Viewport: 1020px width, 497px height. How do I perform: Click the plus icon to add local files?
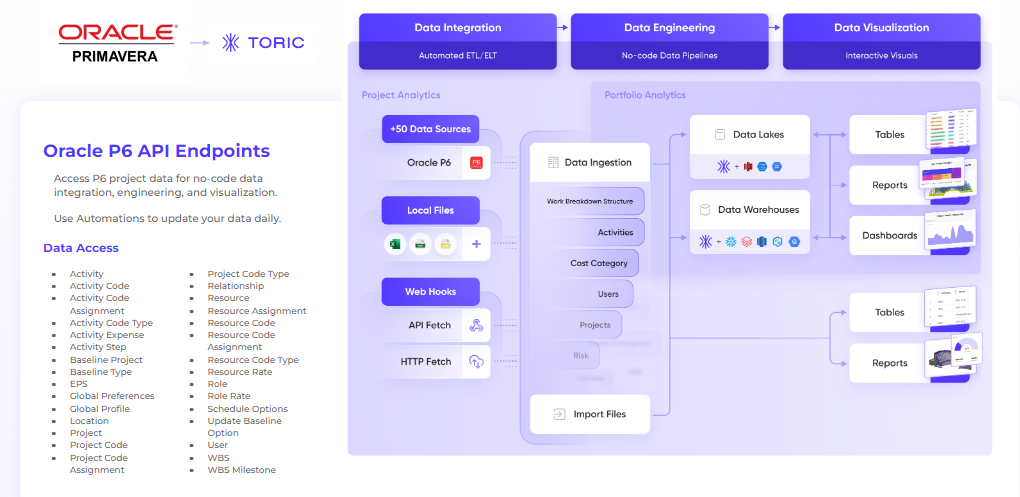[476, 244]
